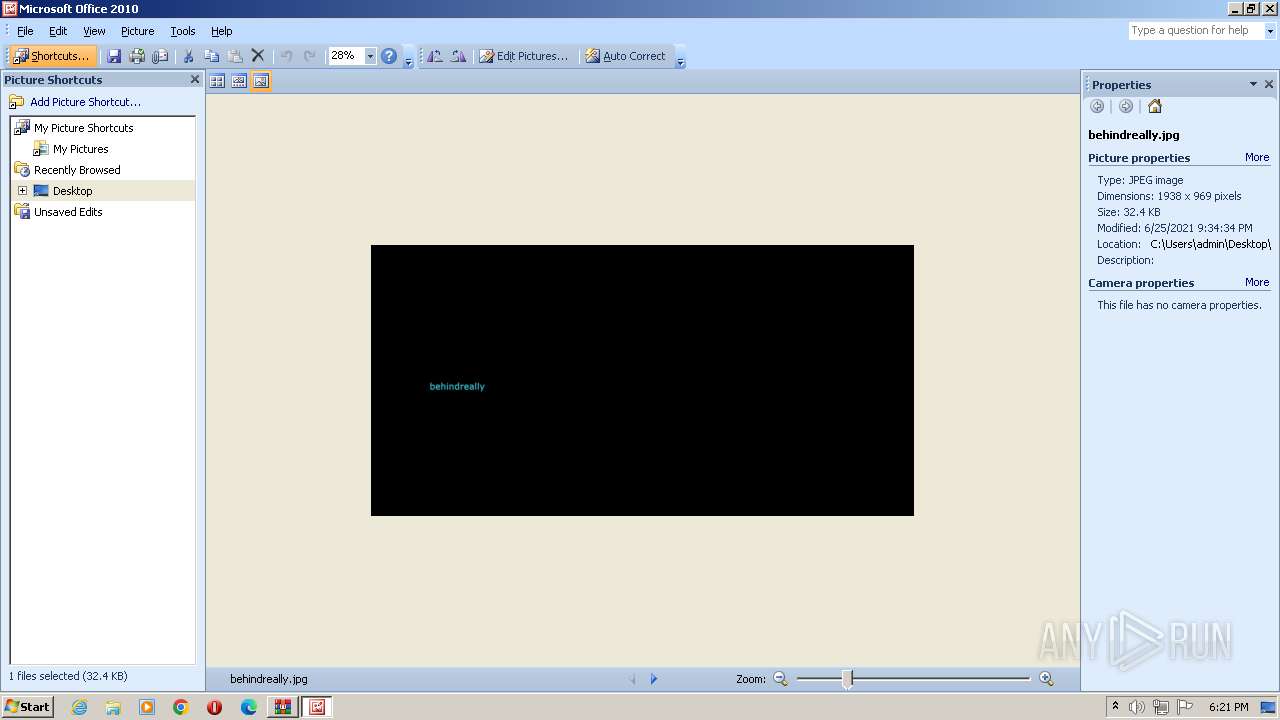Click Auto Correct button

point(626,56)
